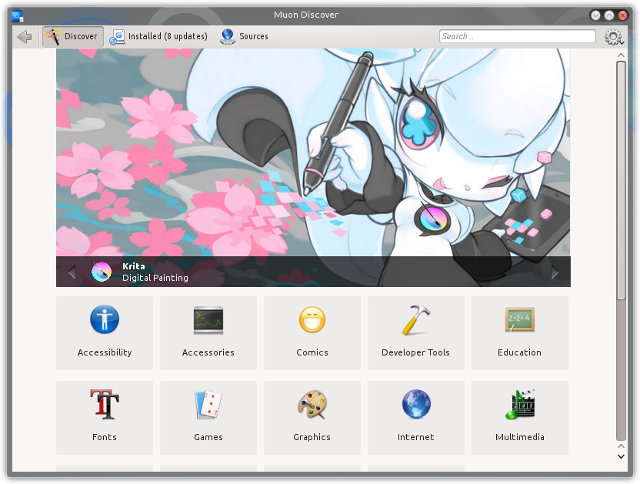Click the Krita title text
The height and width of the screenshot is (484, 640).
click(x=133, y=266)
